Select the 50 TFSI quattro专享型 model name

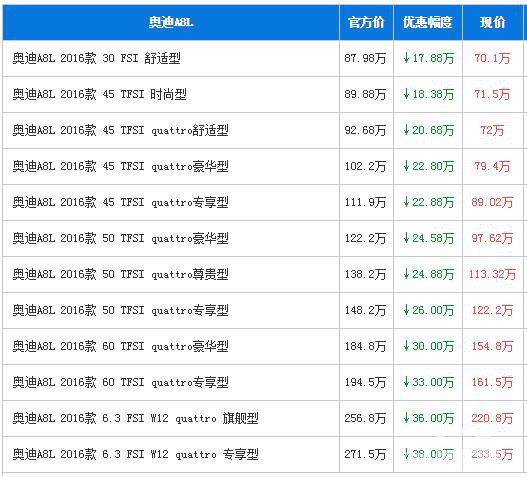[121, 310]
